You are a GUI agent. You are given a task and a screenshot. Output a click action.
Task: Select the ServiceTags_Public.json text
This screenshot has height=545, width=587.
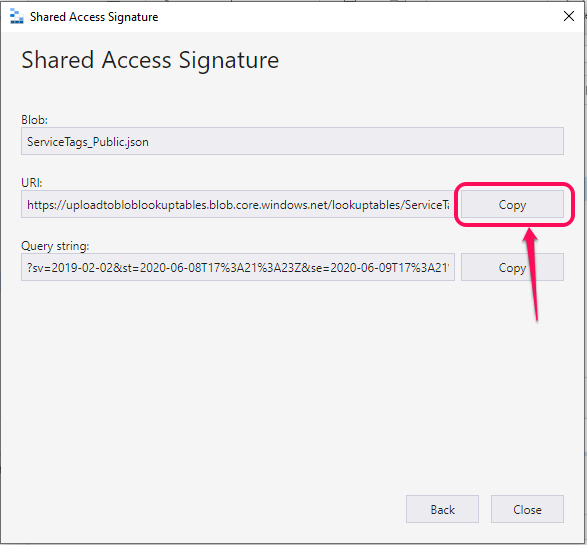[x=88, y=142]
